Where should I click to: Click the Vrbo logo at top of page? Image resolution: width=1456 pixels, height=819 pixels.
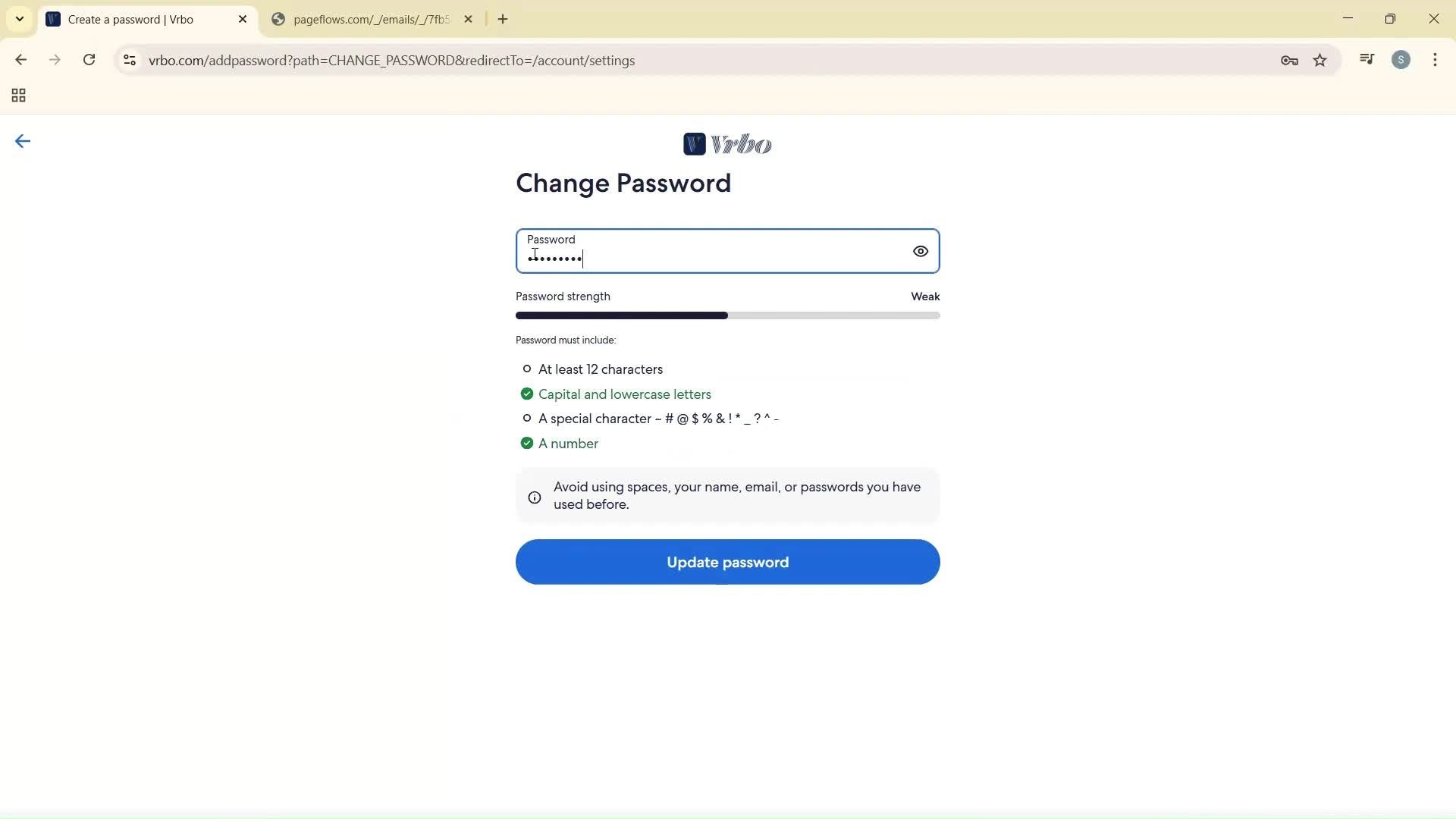click(x=727, y=144)
